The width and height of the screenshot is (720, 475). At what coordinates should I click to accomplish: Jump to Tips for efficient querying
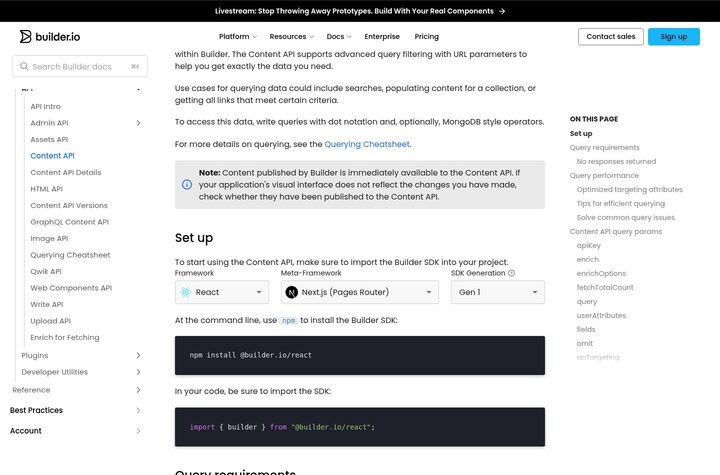[x=621, y=204]
